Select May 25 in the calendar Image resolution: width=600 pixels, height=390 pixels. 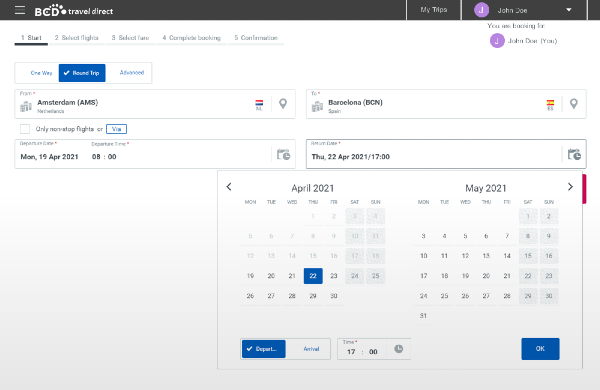pos(444,295)
